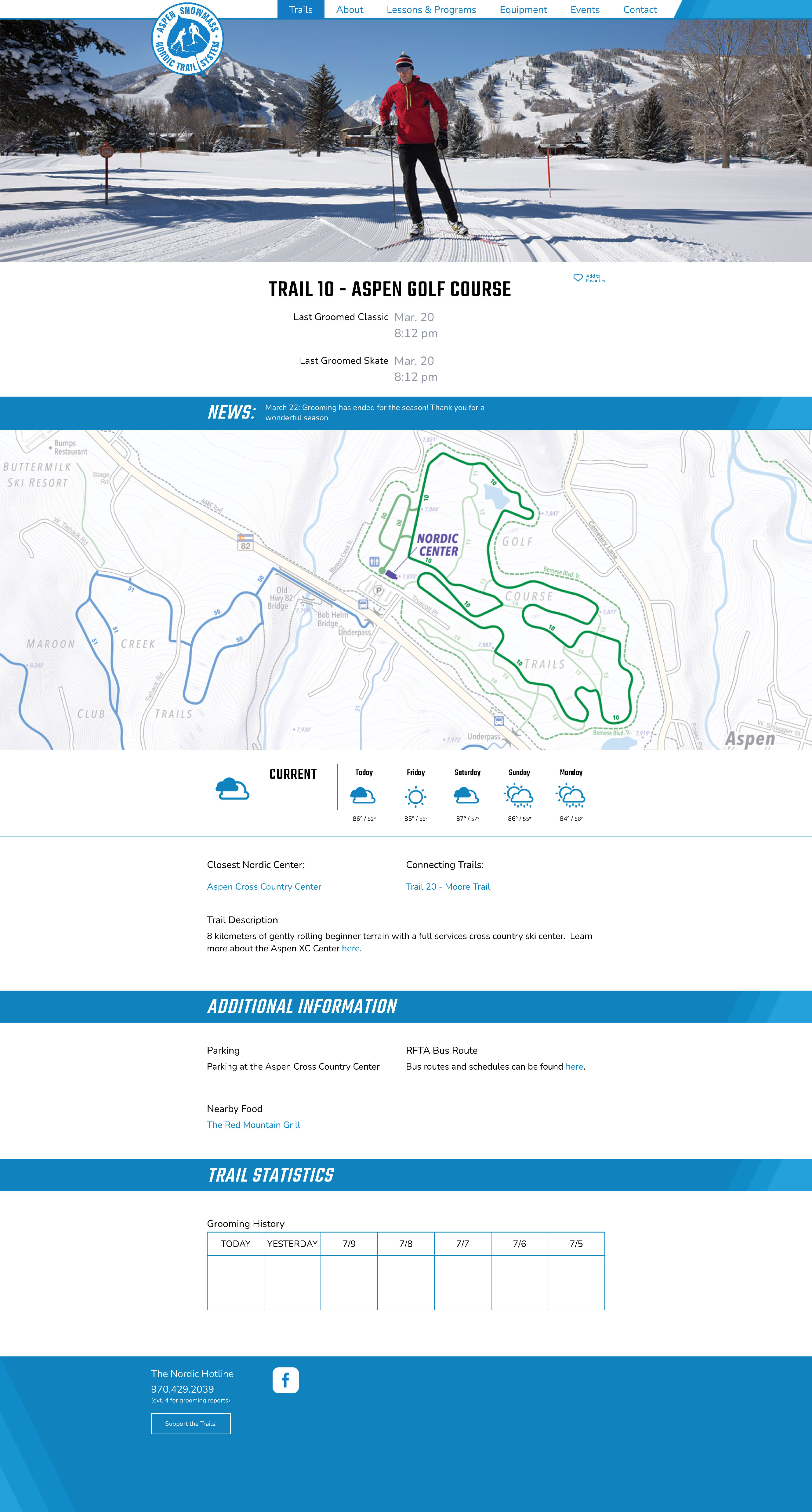This screenshot has height=1512, width=812.
Task: Click Friday's sunny forecast icon
Action: click(416, 797)
